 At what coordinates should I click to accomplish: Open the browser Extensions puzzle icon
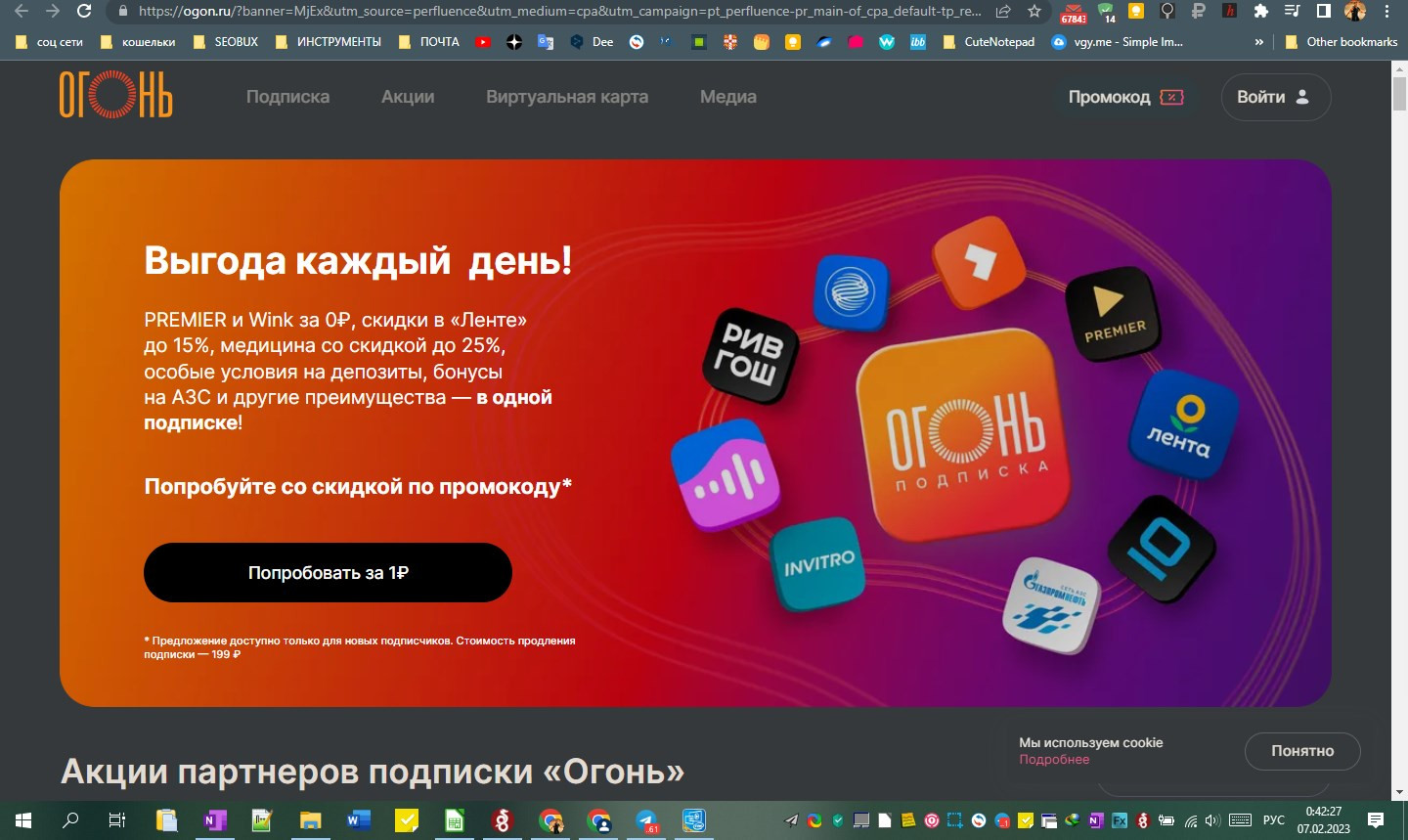coord(1260,11)
